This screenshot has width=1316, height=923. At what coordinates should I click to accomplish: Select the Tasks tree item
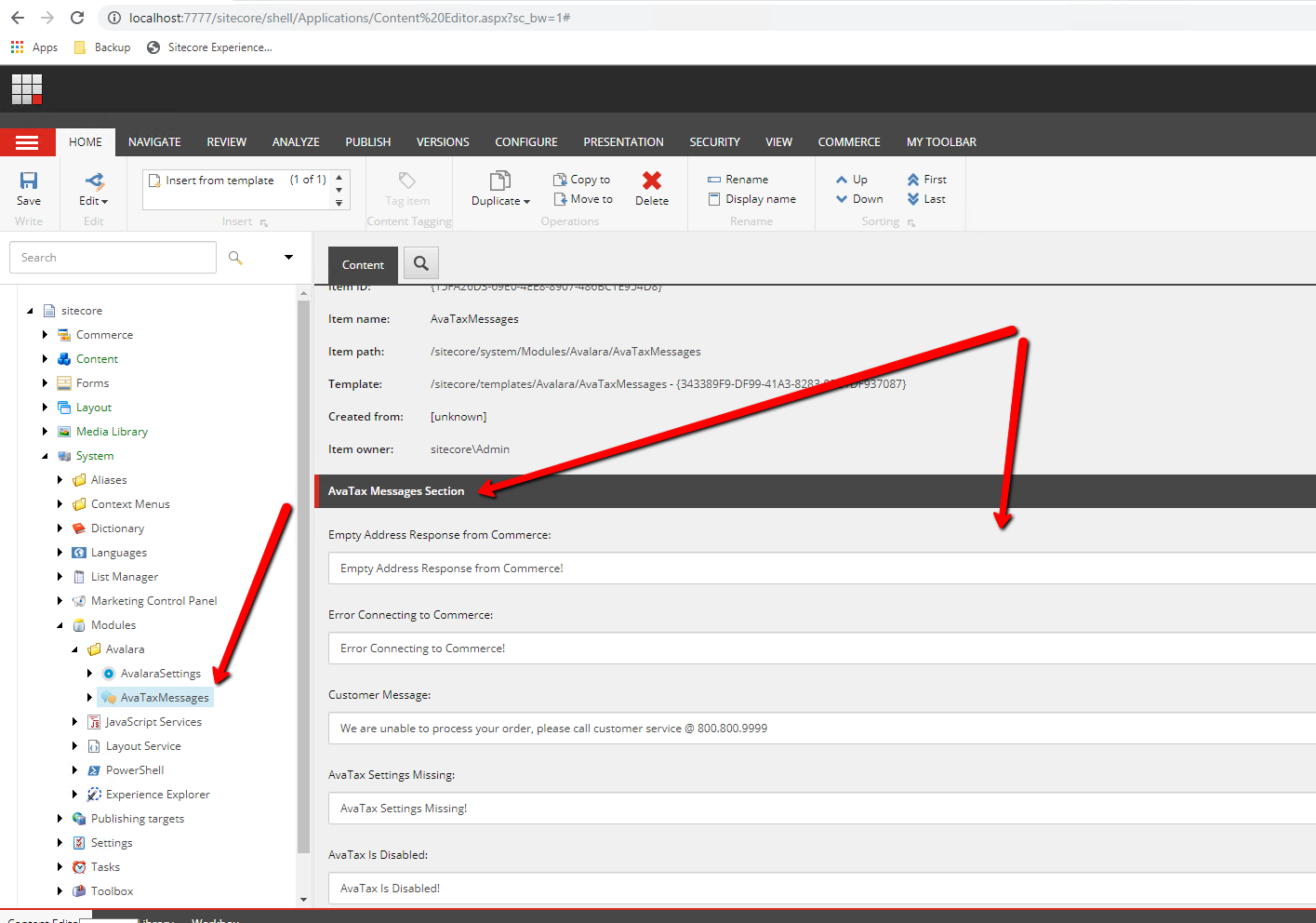pyautogui.click(x=105, y=867)
